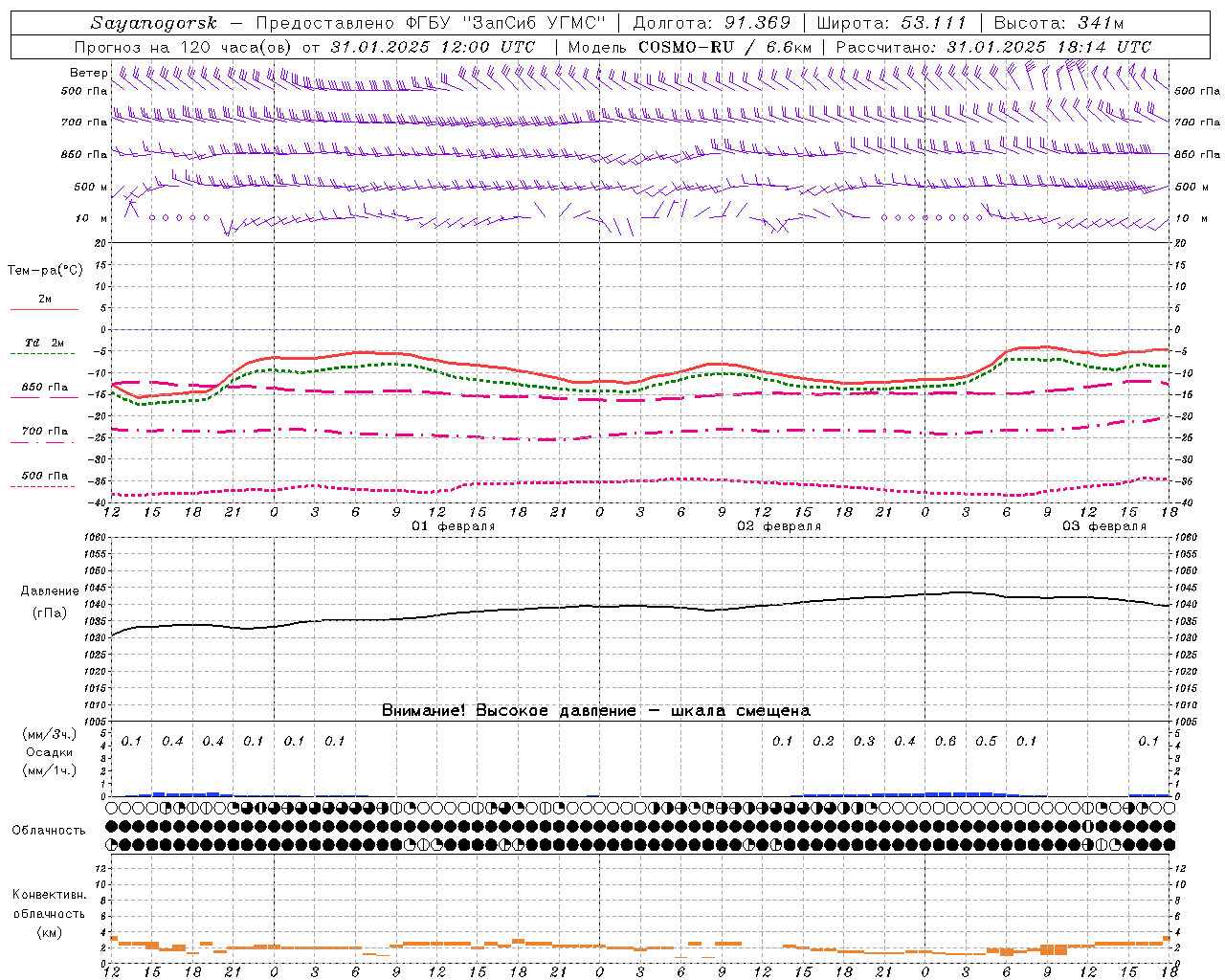Click the '02 февраля' date label

coord(779,526)
